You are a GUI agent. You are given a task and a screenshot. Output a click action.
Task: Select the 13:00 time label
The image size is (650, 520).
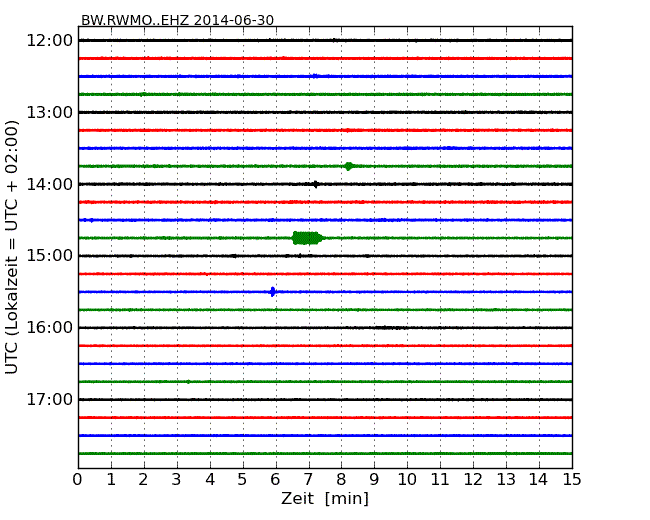pyautogui.click(x=49, y=112)
